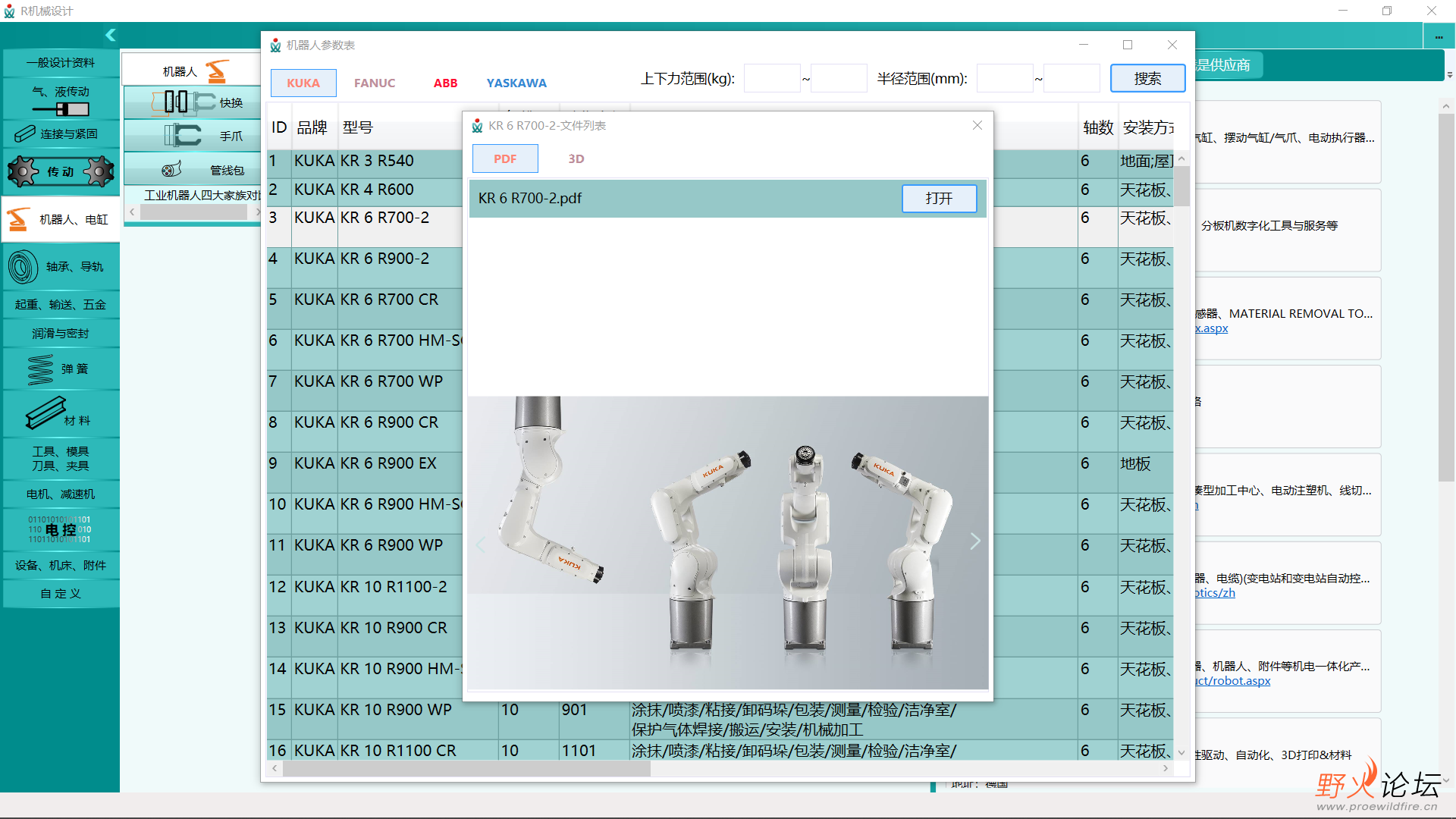Switch to ABB brand tab
1456x819 pixels.
coord(445,83)
